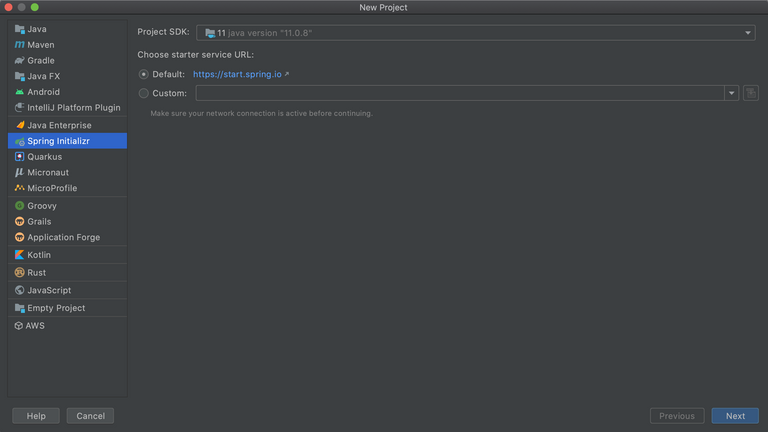Choose Groovy project type

coord(68,206)
